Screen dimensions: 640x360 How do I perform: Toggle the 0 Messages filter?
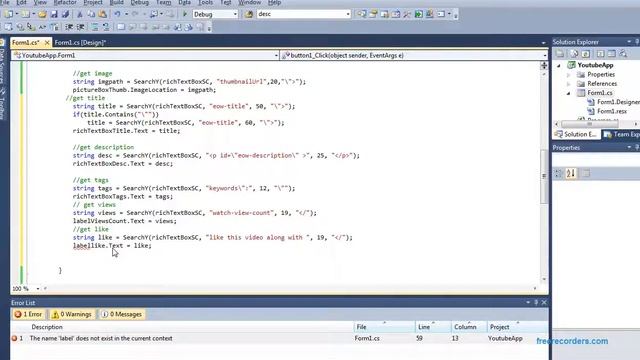[121, 314]
